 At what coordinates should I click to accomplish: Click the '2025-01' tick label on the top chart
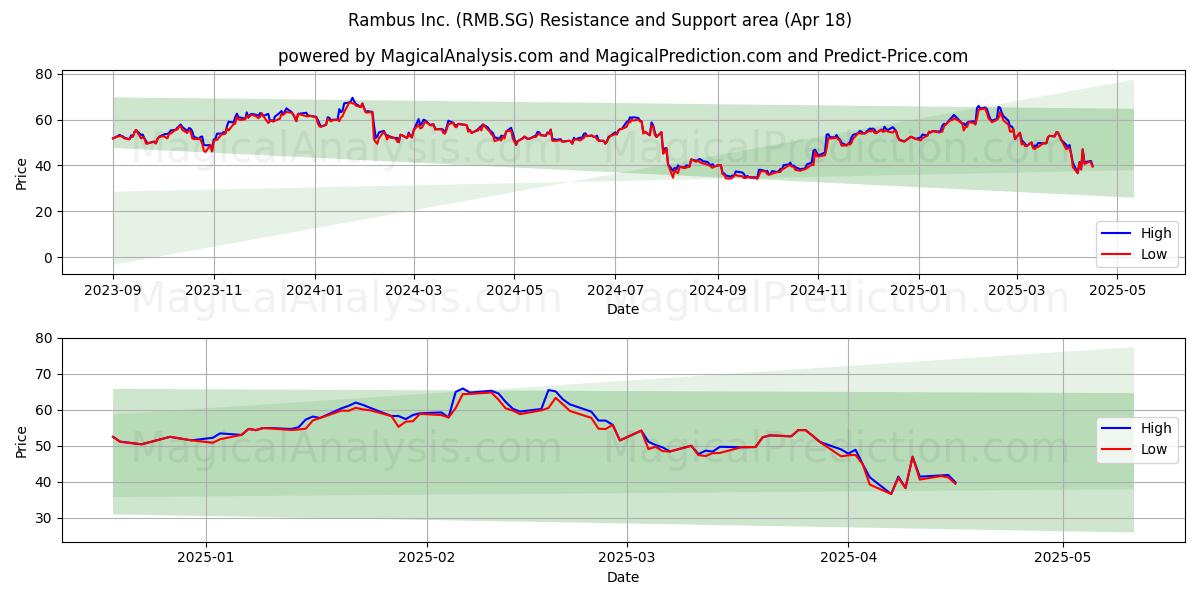pos(920,291)
